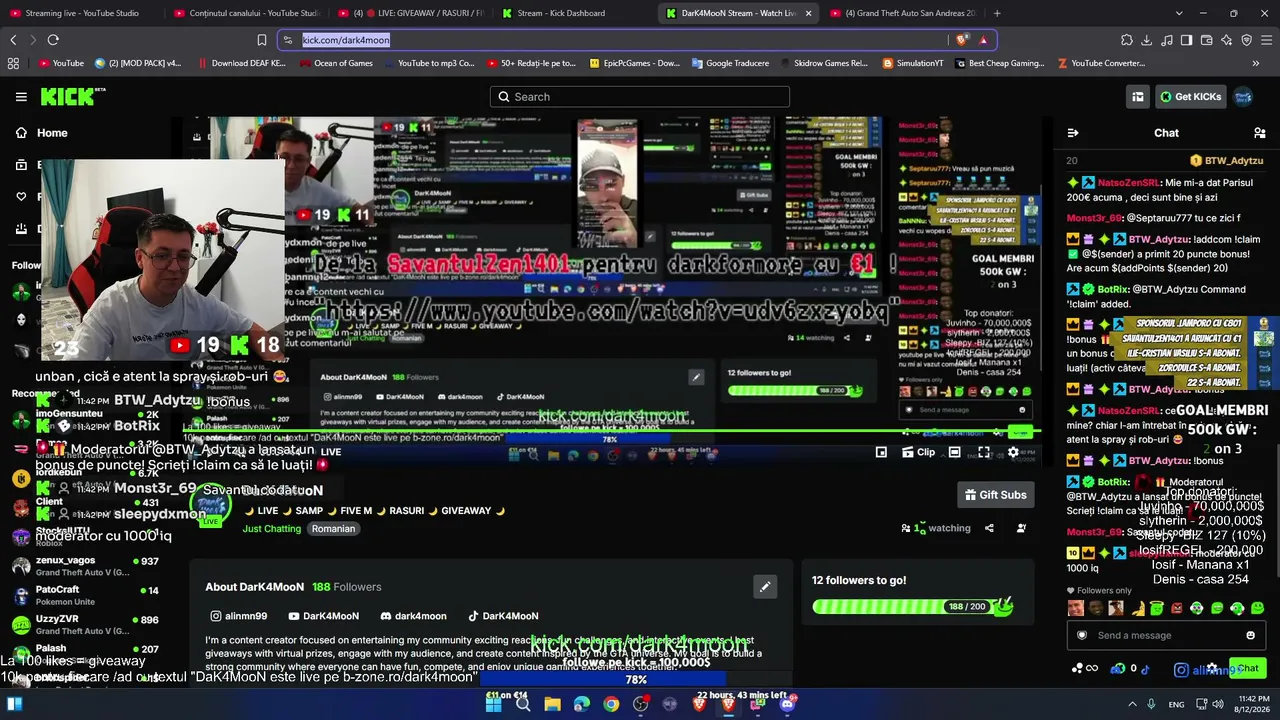Open the site settings icon in the address bar
Viewport: 1280px width, 720px height.
[x=288, y=40]
